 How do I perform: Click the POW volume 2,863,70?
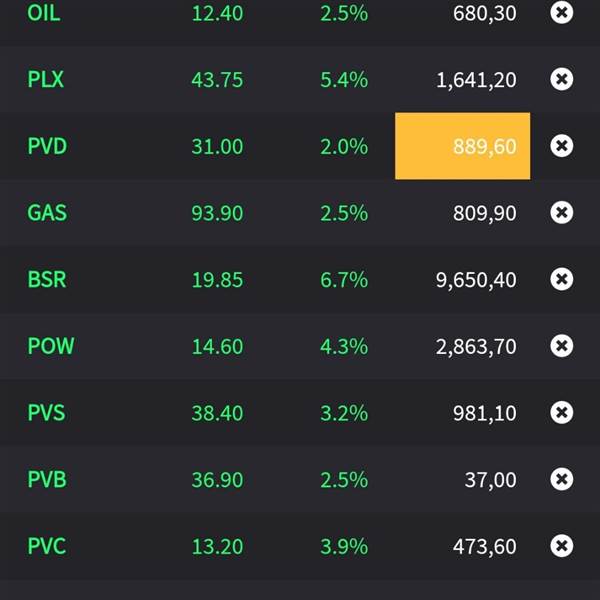[x=476, y=346]
